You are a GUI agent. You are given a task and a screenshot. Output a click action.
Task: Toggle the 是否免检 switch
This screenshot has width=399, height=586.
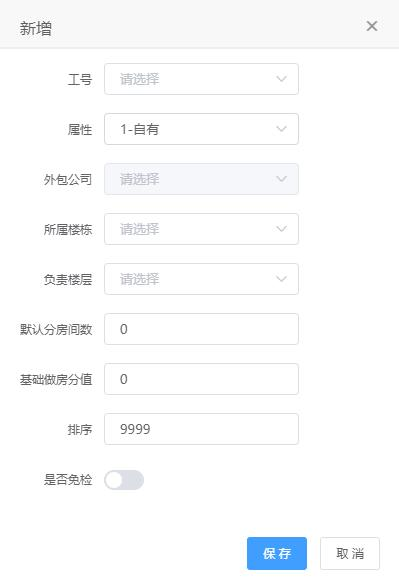pyautogui.click(x=124, y=480)
